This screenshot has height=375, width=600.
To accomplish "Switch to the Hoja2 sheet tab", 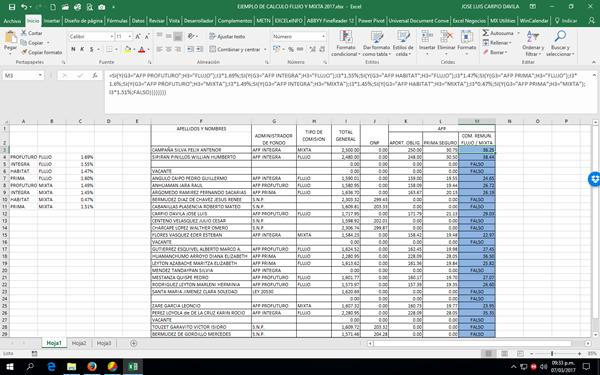I will click(79, 343).
